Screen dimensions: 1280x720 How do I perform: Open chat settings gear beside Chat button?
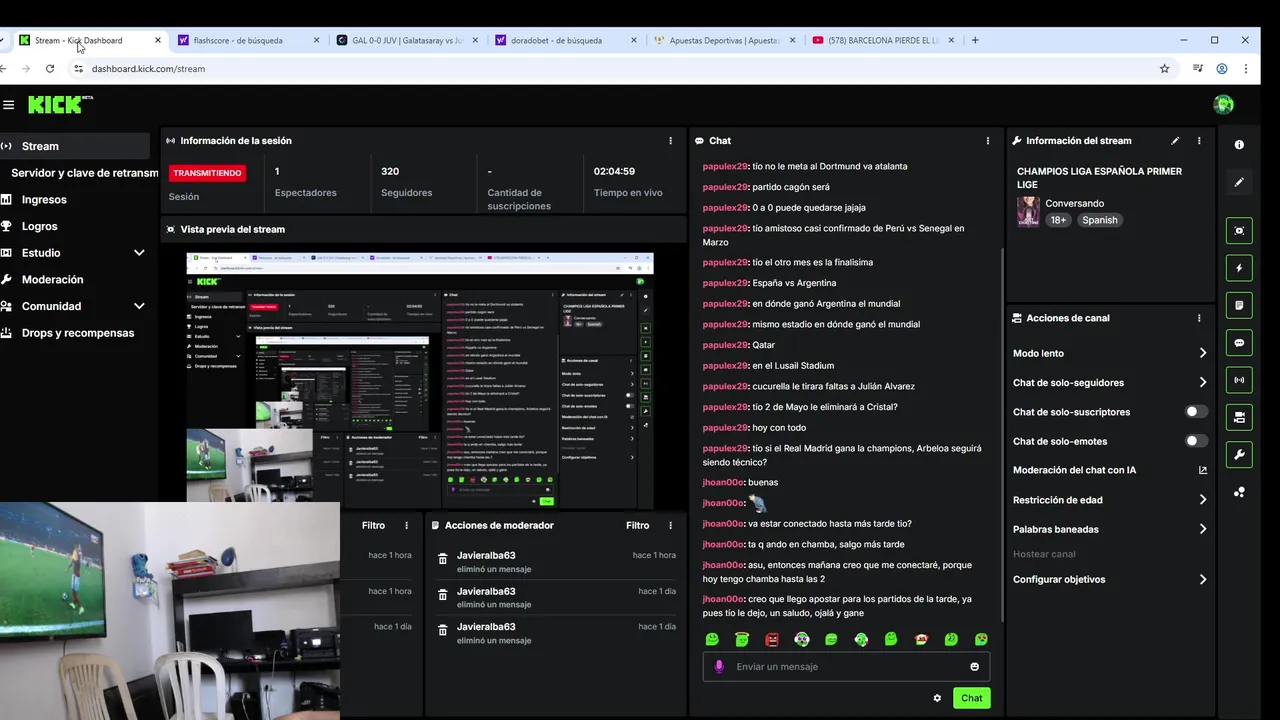tap(937, 698)
